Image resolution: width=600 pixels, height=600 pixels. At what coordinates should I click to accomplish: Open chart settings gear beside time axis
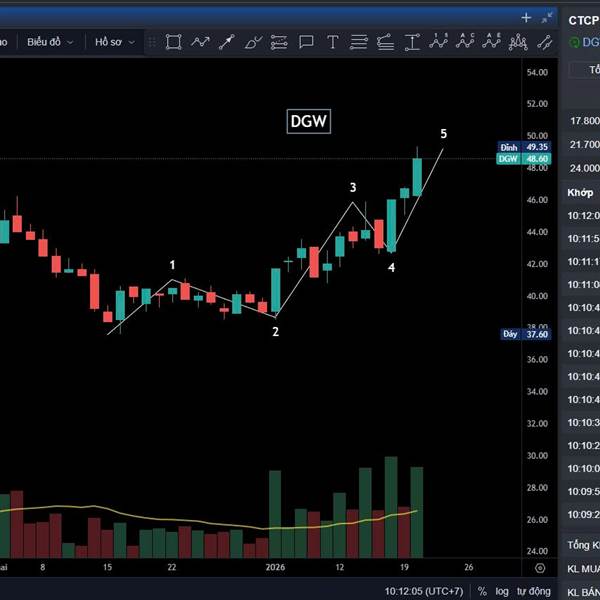[540, 568]
